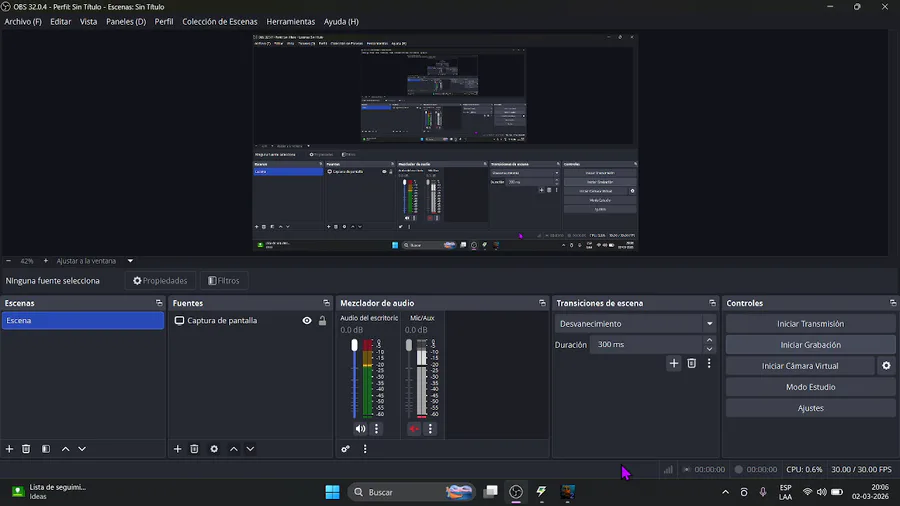Image resolution: width=900 pixels, height=506 pixels.
Task: Move scene up arrow in Escenas panel
Action: tap(65, 449)
